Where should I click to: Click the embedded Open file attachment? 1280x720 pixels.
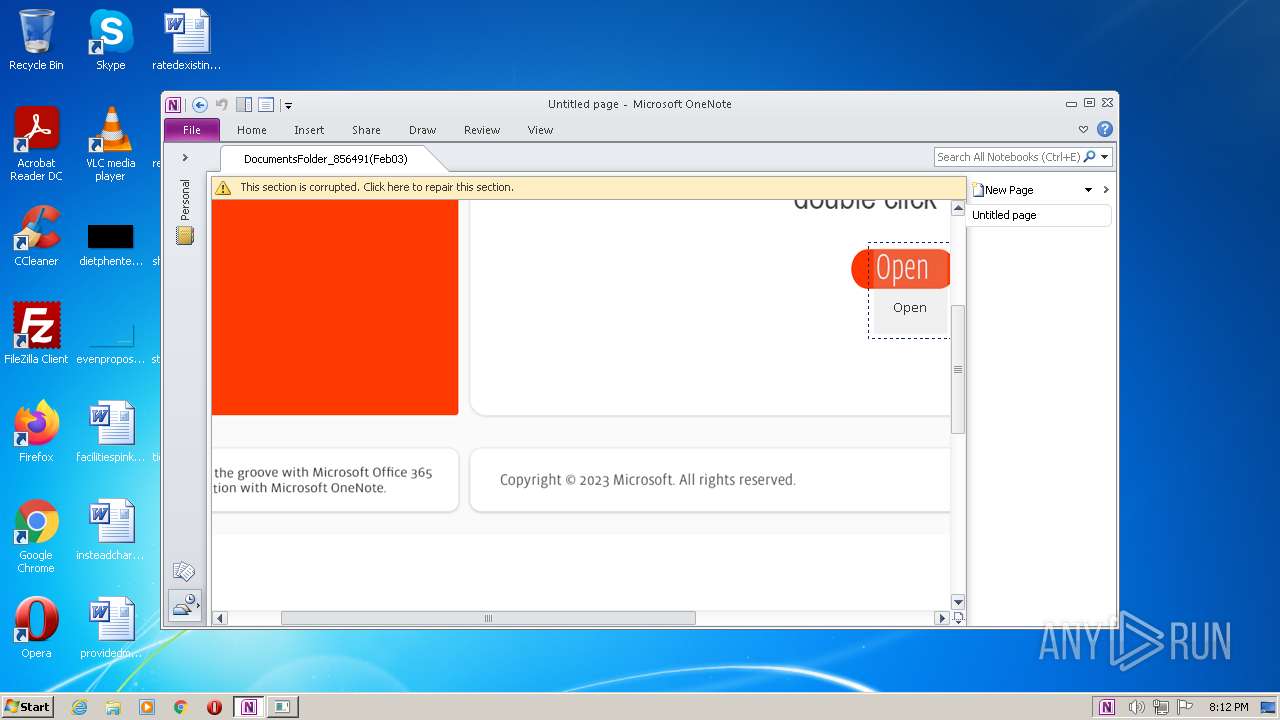(x=910, y=308)
